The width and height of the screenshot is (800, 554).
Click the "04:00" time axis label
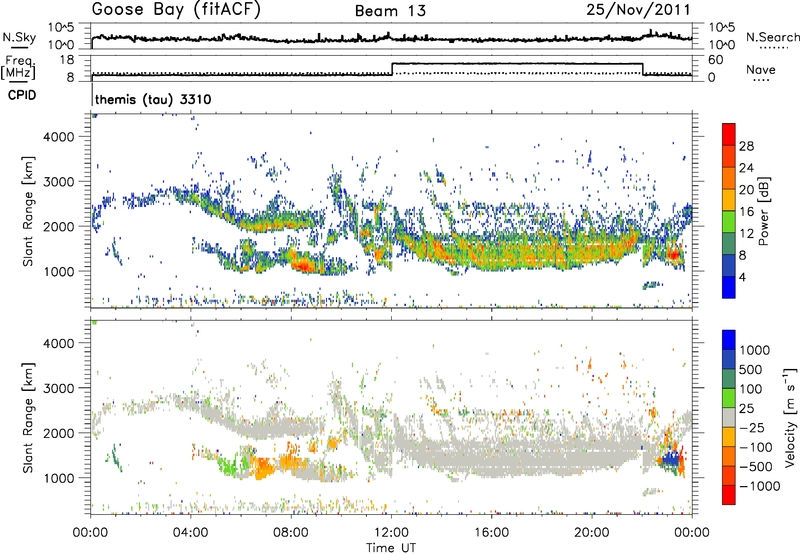click(190, 533)
